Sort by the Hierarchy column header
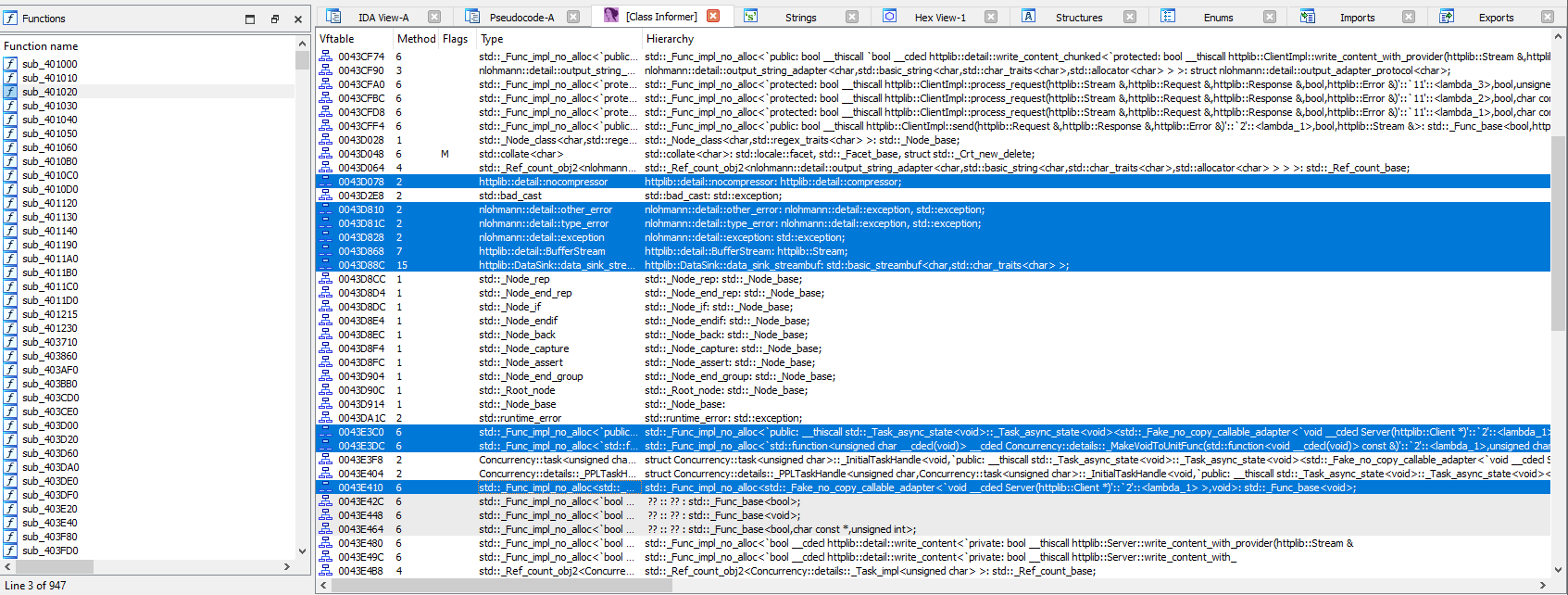Screen dimensions: 1568x595 pyautogui.click(x=670, y=39)
